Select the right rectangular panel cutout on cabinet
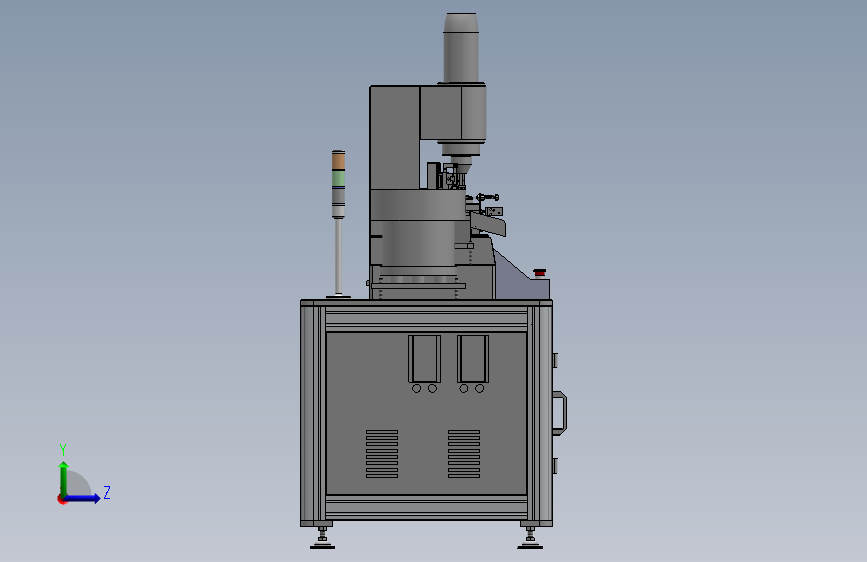 pyautogui.click(x=473, y=358)
